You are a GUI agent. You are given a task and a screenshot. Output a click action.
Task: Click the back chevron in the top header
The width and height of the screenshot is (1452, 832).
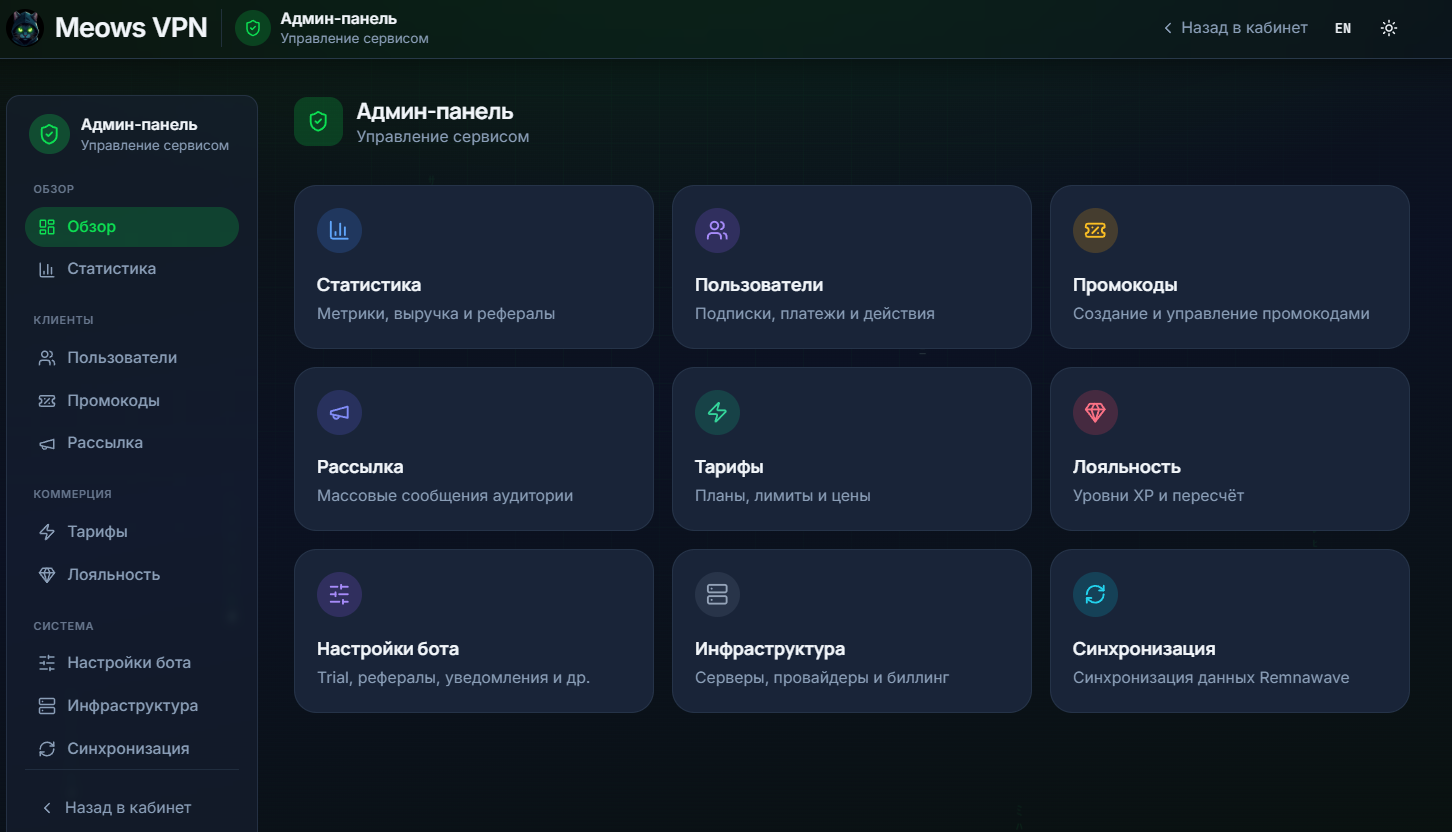click(1167, 28)
